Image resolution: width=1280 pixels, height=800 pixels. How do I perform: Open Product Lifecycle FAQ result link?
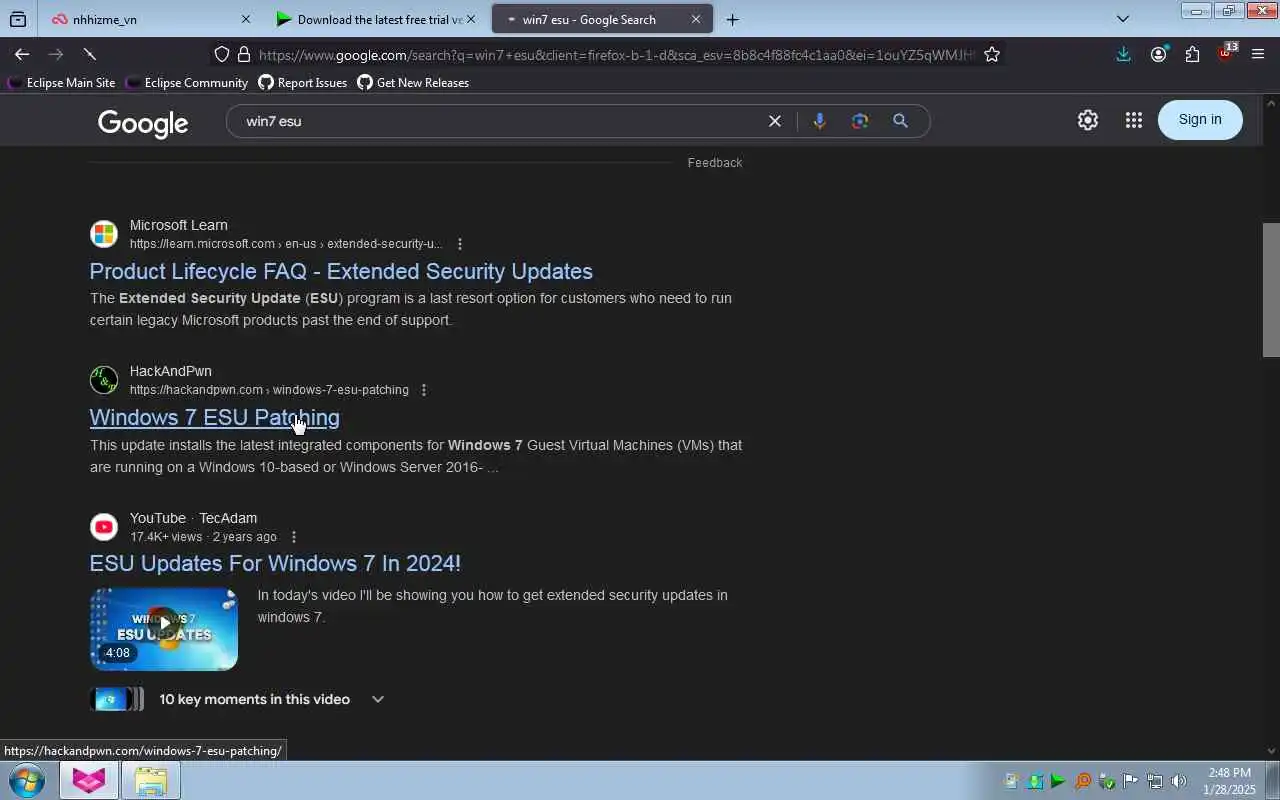click(x=341, y=271)
